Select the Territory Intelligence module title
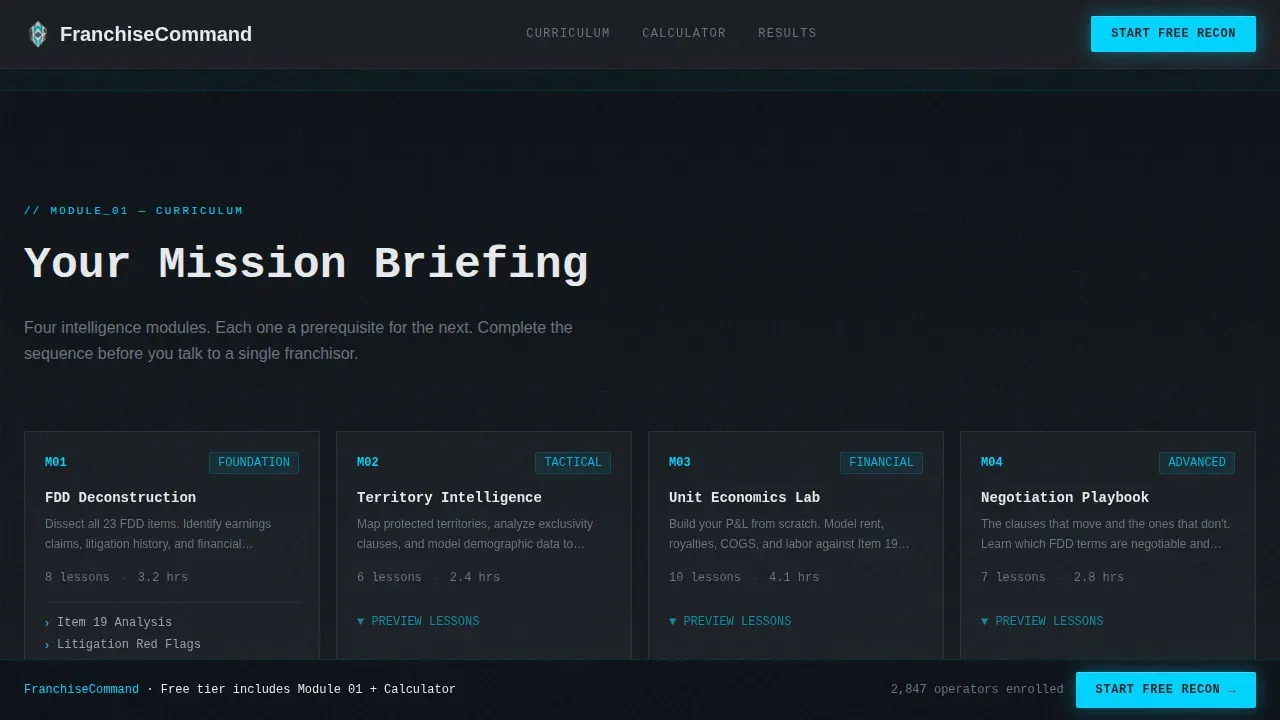Screen dimensions: 1280x720 (x=449, y=497)
